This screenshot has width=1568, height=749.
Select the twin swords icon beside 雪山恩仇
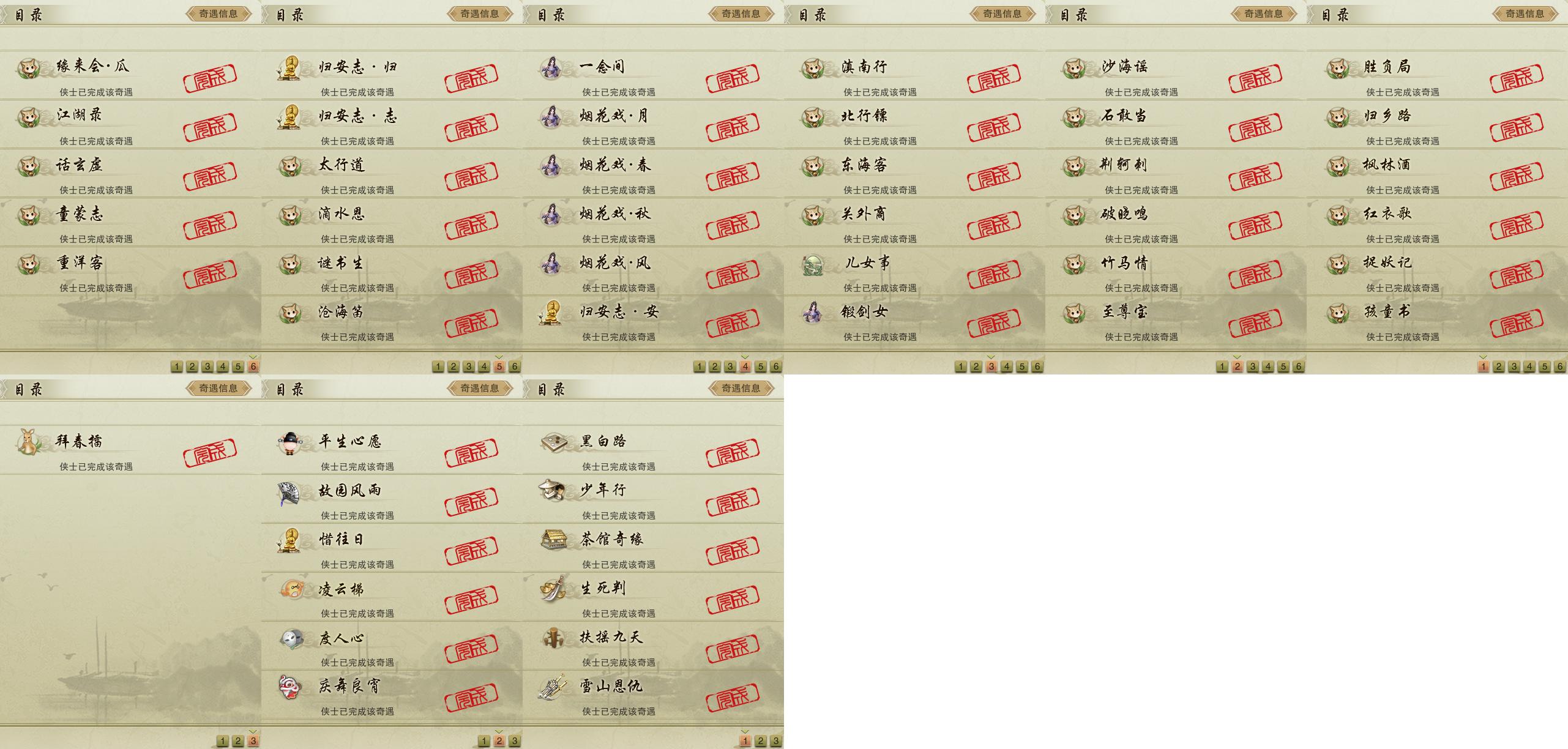(553, 687)
